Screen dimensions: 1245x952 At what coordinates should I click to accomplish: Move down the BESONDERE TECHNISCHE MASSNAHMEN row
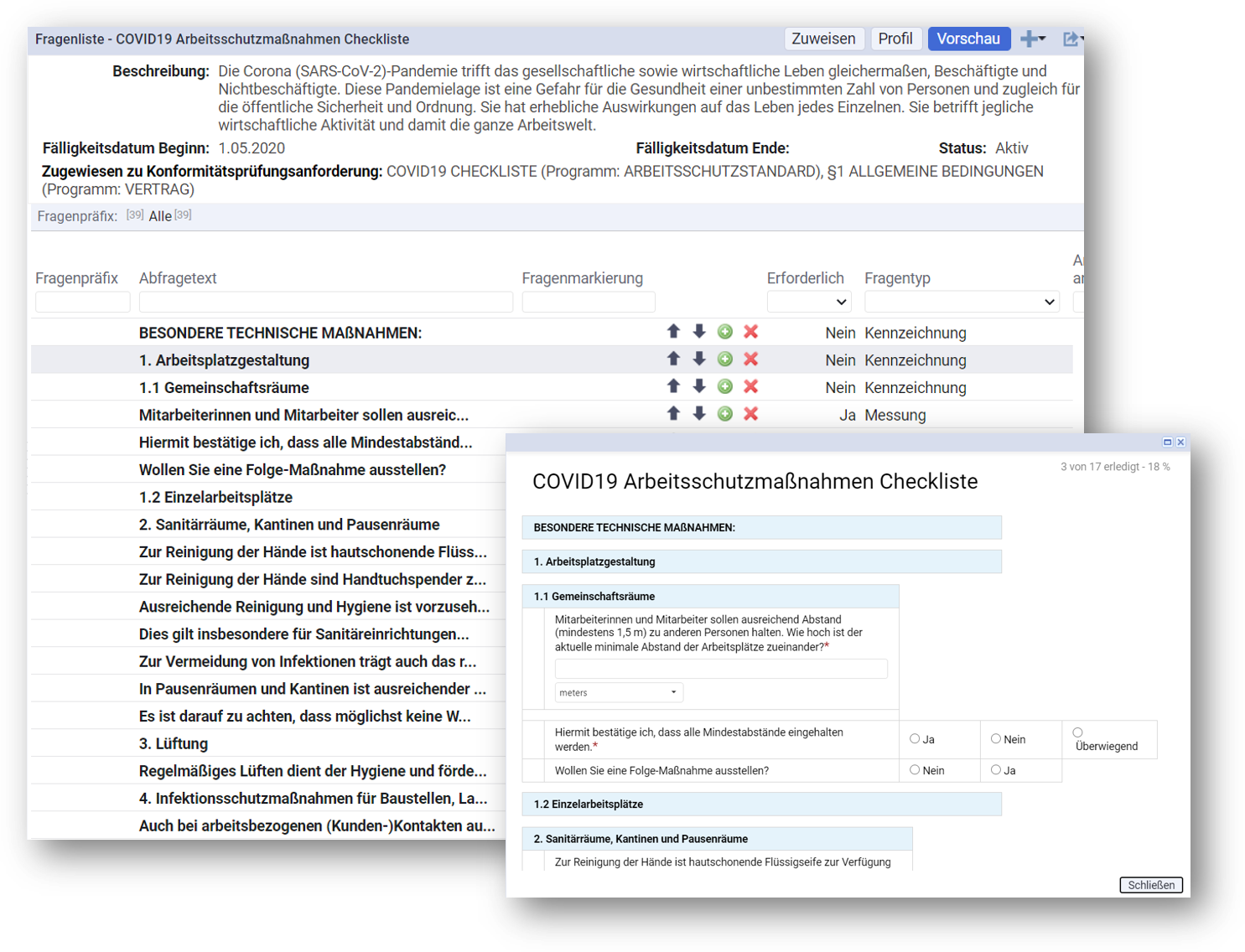pos(699,332)
